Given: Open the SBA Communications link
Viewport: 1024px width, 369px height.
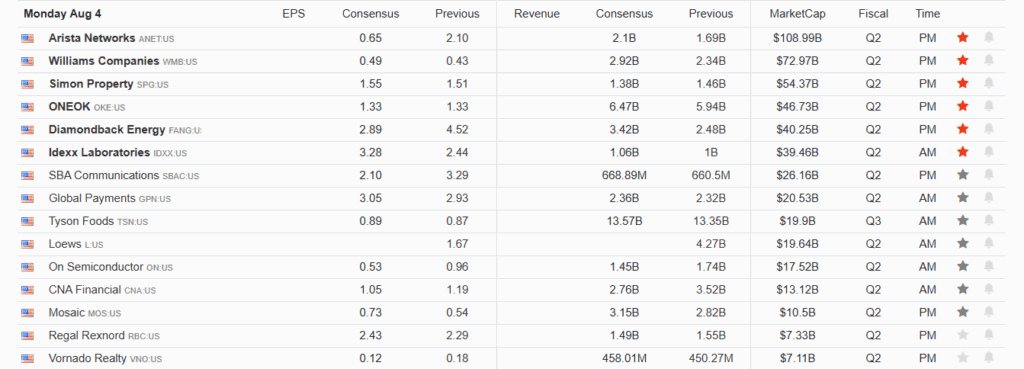Looking at the screenshot, I should pos(104,176).
